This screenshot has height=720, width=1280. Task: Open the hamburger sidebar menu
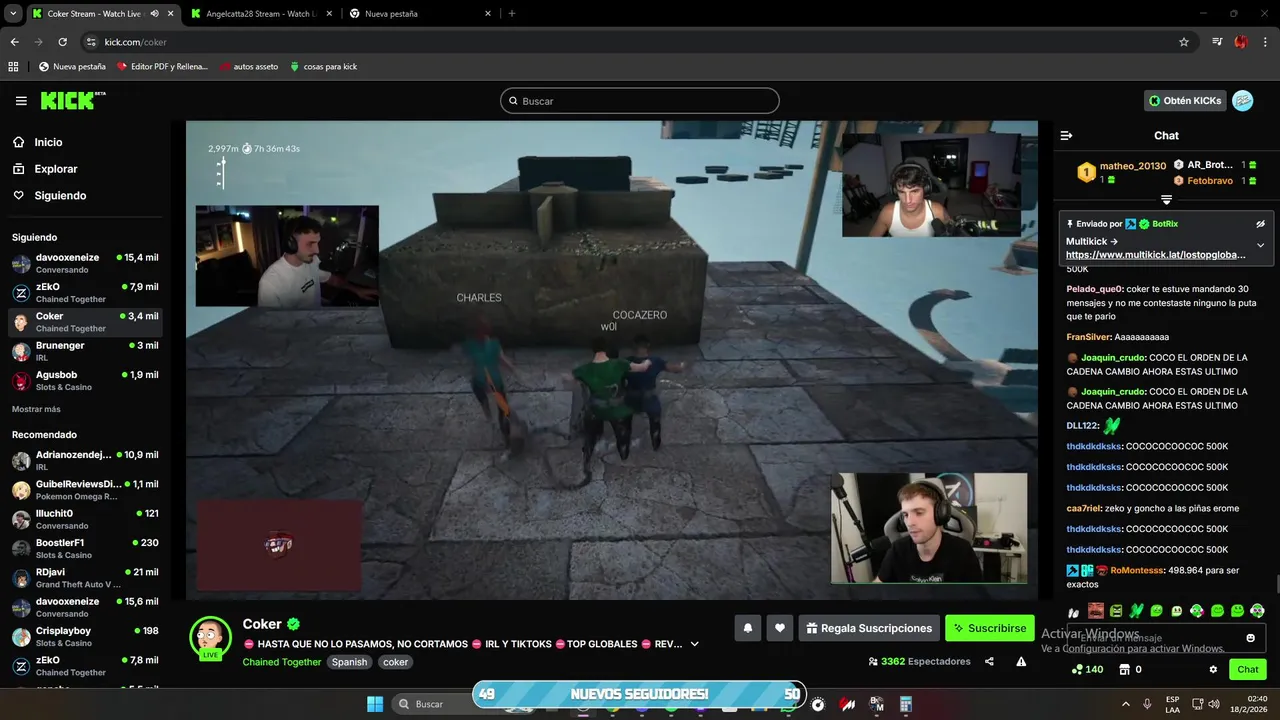click(x=21, y=101)
